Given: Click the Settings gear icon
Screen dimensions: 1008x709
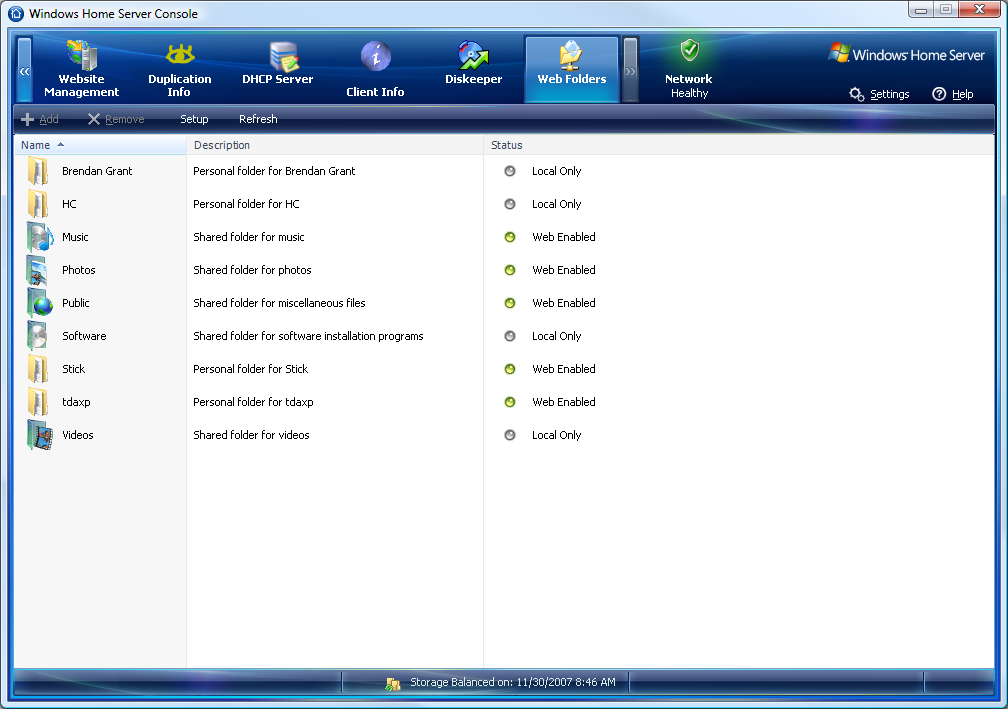Looking at the screenshot, I should pyautogui.click(x=856, y=94).
